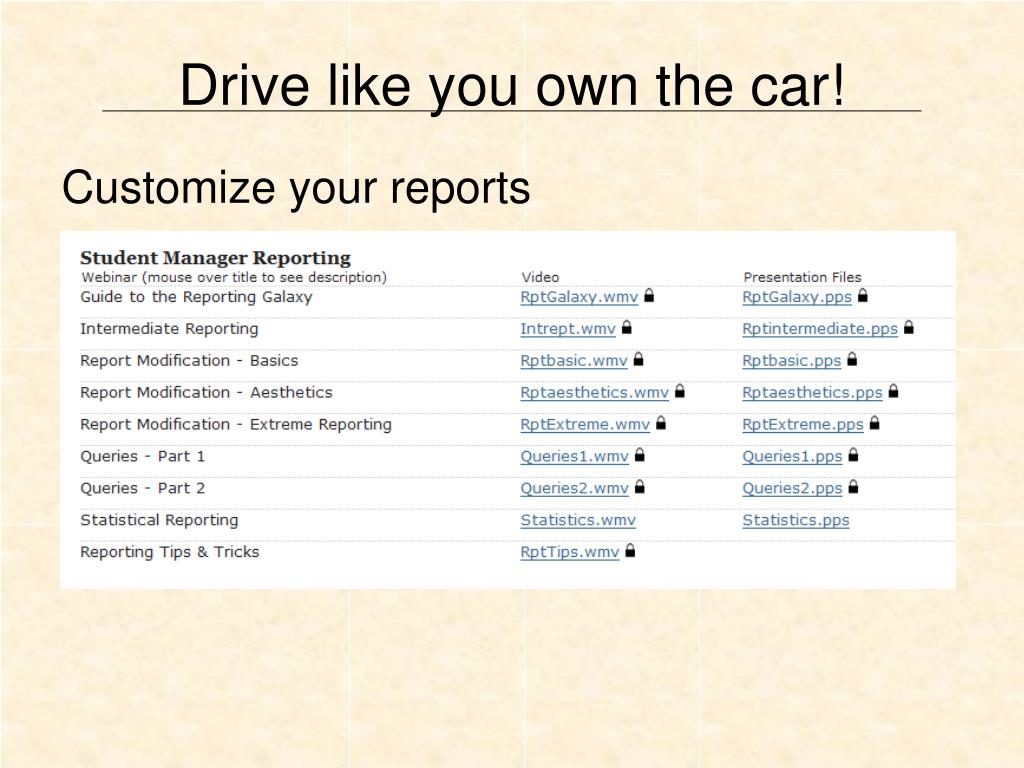Click the lock icon beside Queries1.pps
Viewport: 1024px width, 768px height.
(x=854, y=455)
